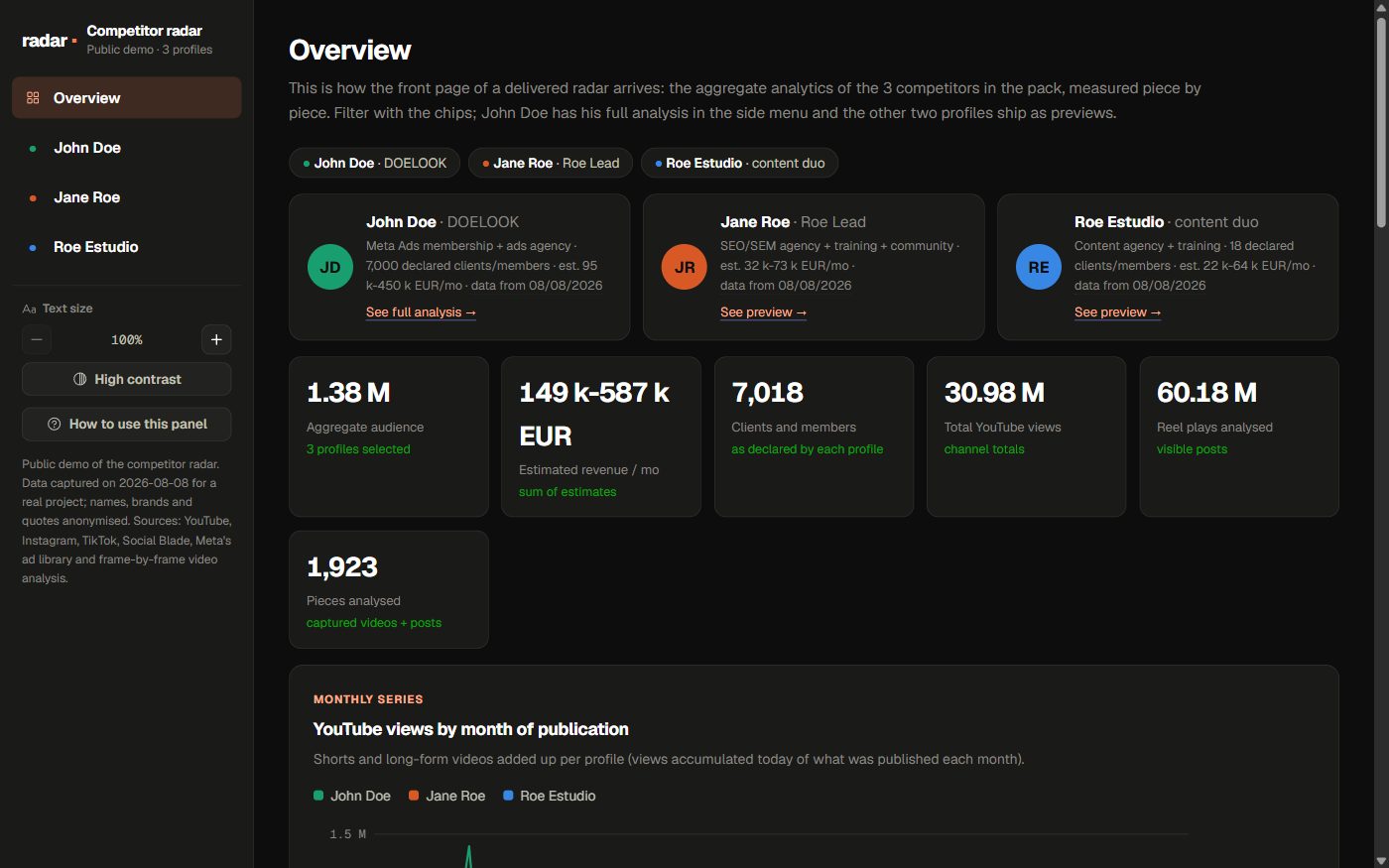Increase text size with the plus button

pos(216,339)
